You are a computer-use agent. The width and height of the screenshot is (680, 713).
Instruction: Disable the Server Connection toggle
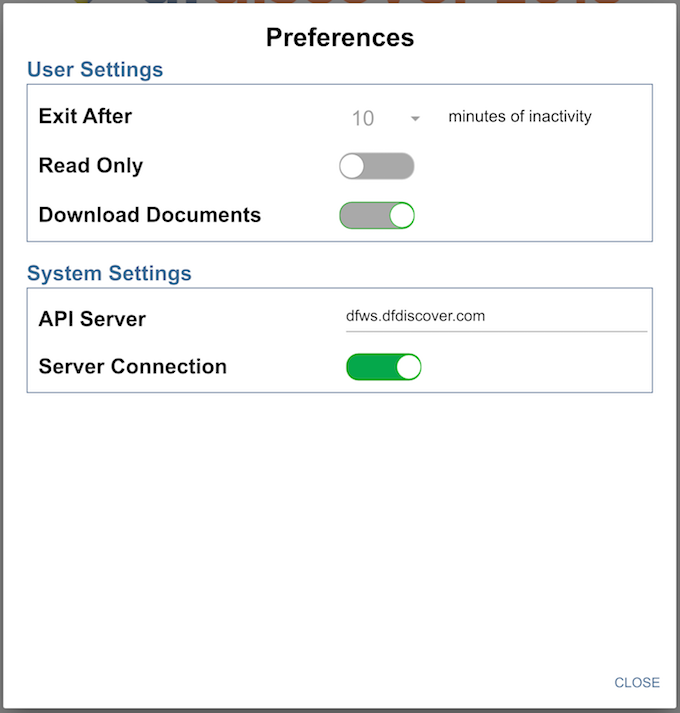(383, 367)
